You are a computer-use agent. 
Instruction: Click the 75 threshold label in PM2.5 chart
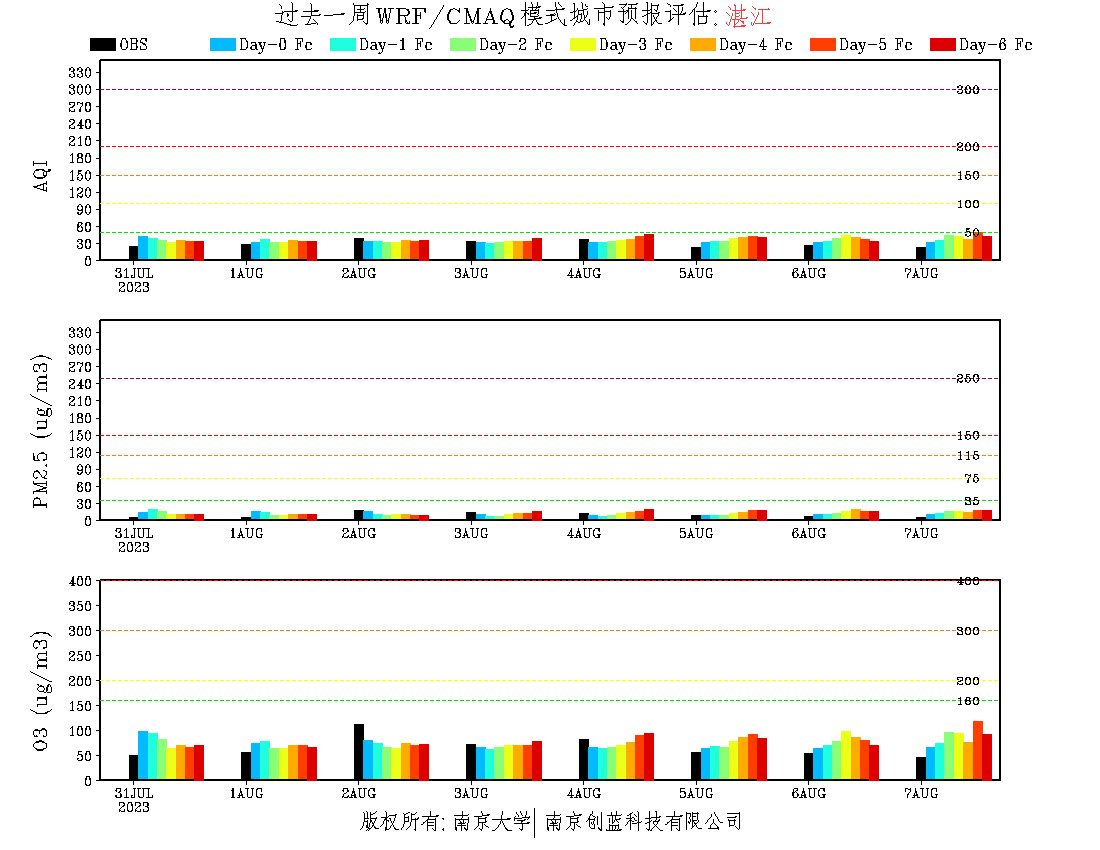(x=972, y=478)
